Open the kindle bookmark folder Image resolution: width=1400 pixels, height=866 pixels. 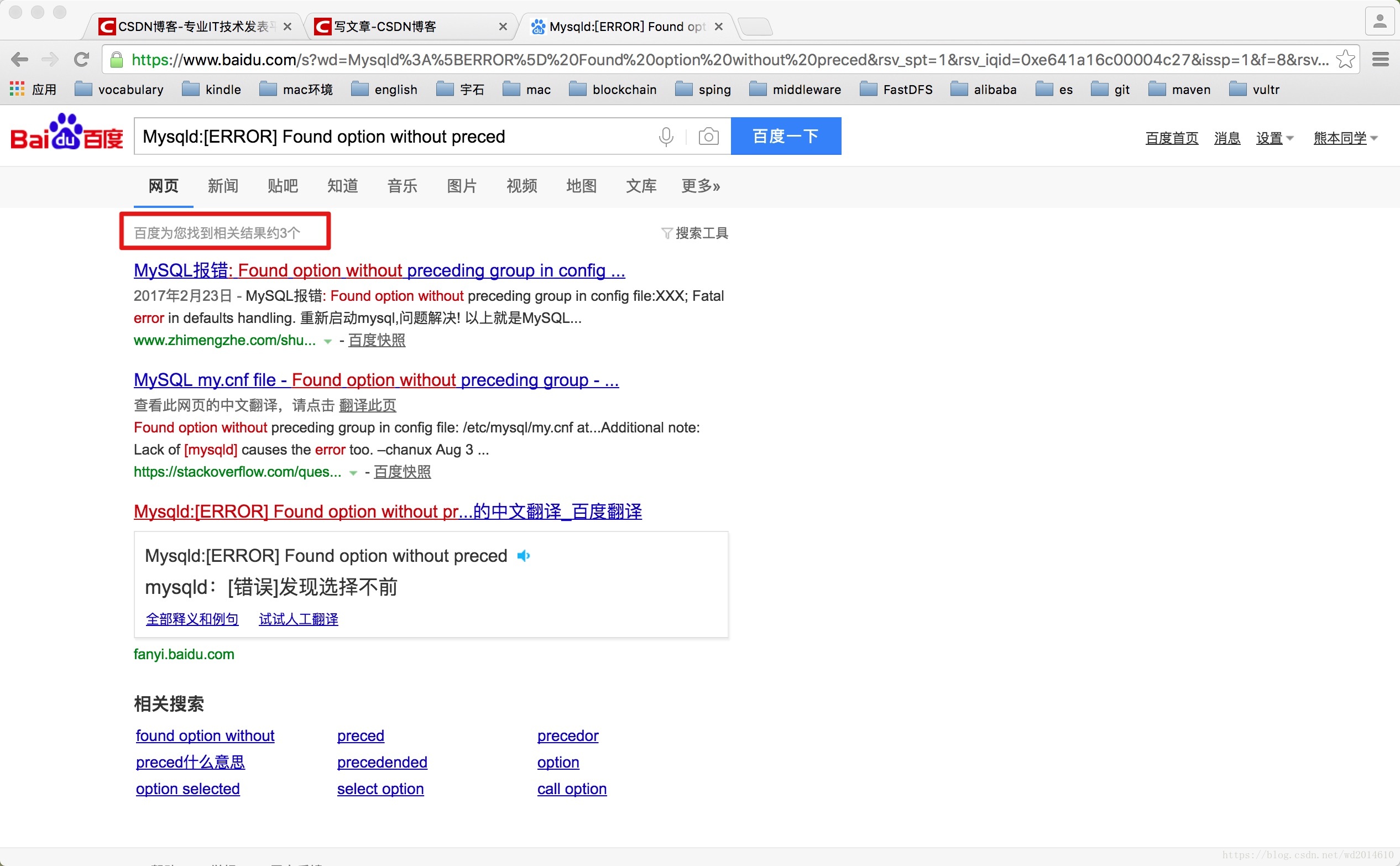point(211,90)
